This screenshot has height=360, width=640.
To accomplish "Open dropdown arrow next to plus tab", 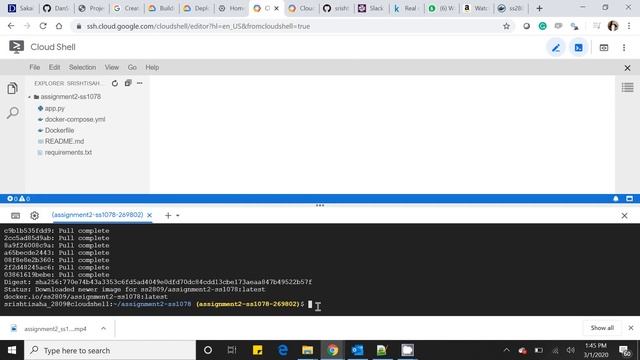I will point(178,216).
